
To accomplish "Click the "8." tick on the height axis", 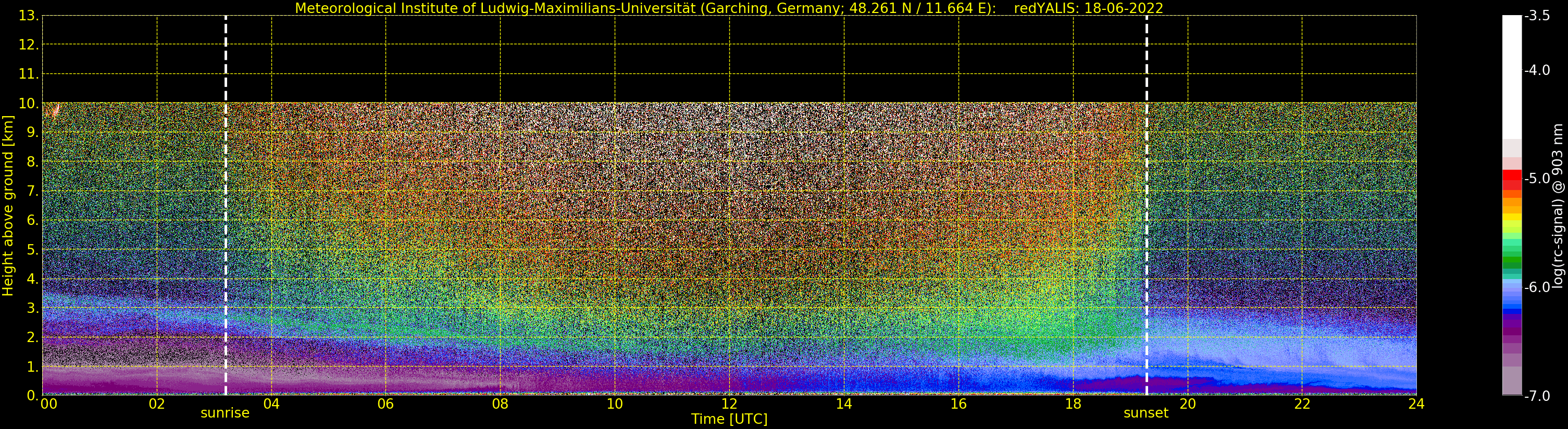I will (33, 162).
